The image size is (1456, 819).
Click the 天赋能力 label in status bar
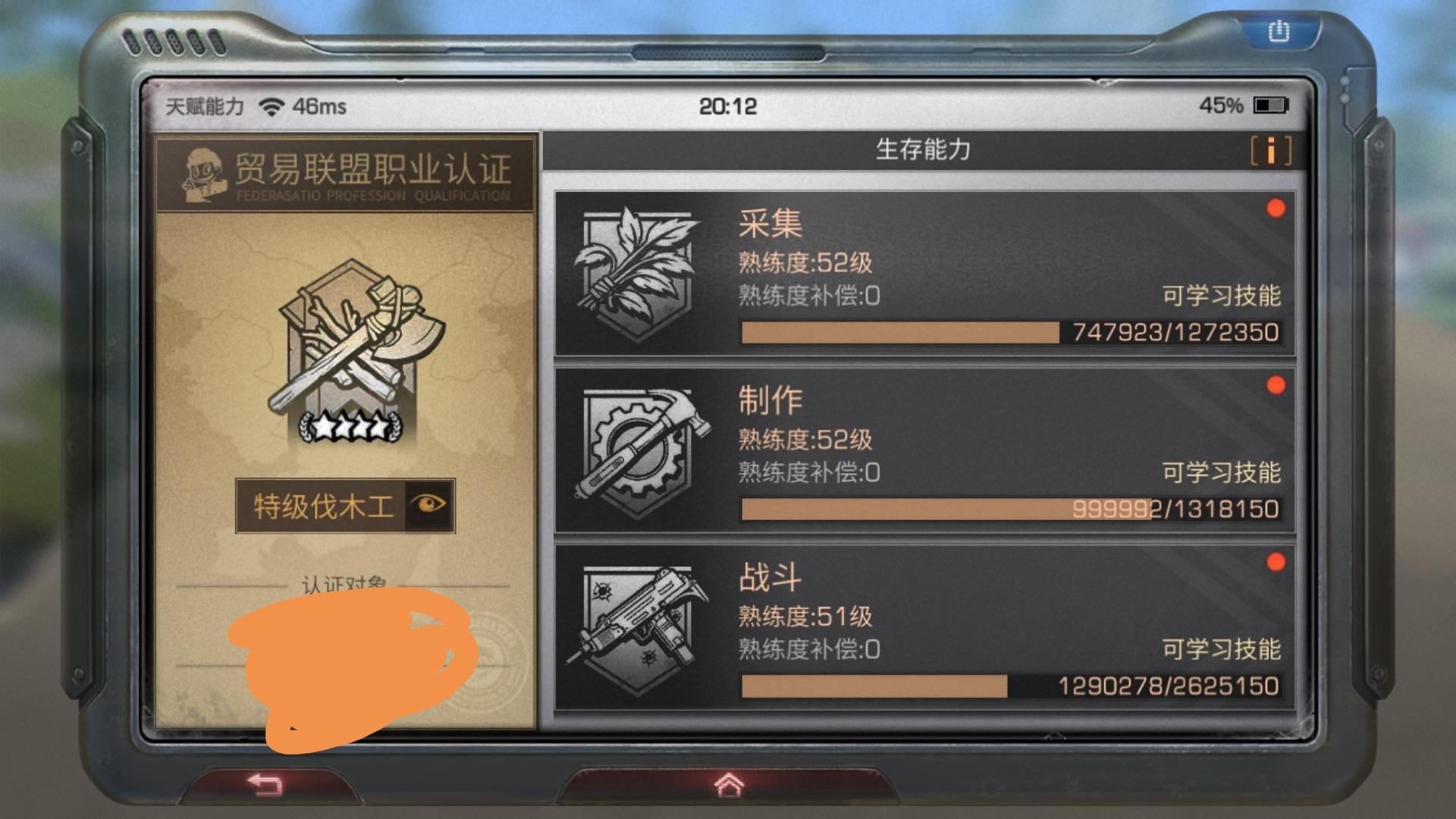(x=205, y=106)
